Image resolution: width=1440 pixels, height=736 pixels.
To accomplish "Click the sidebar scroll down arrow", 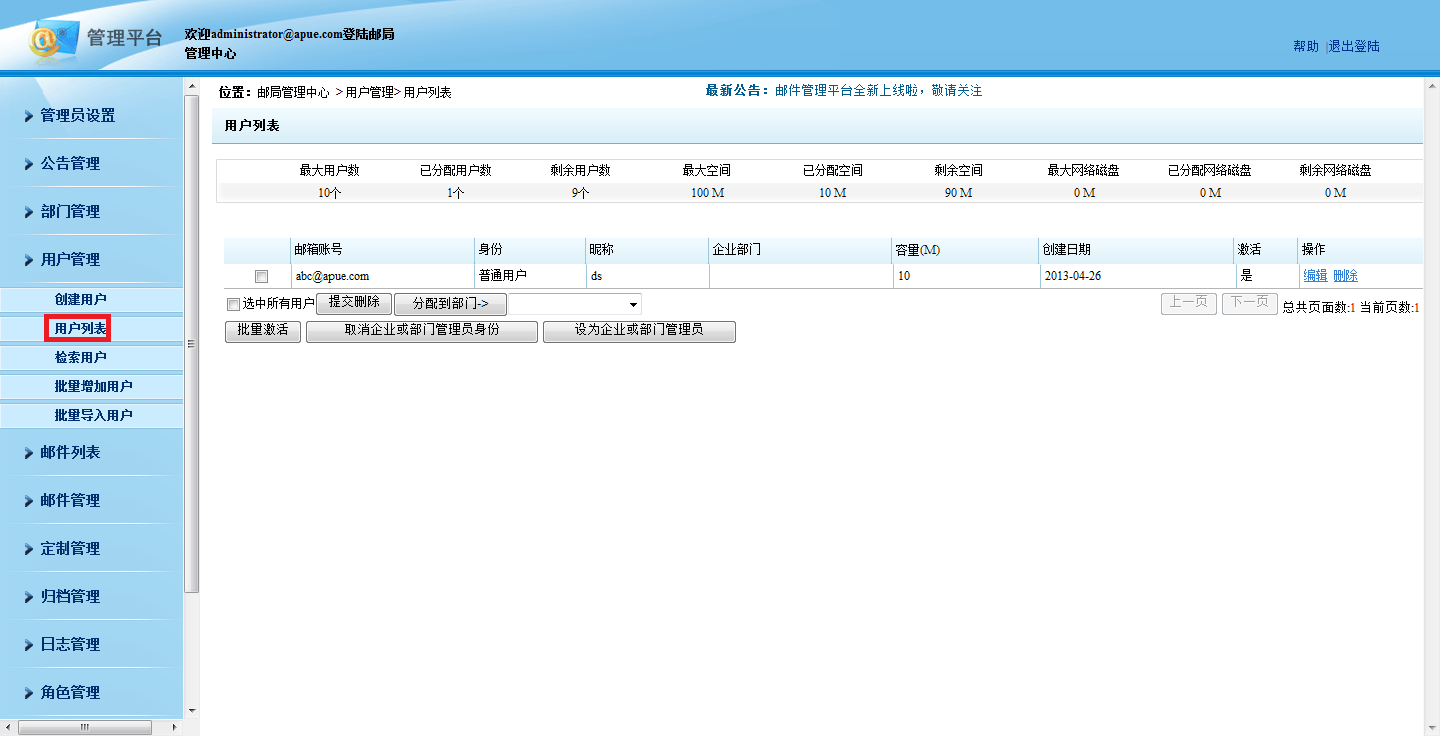I will coord(192,711).
